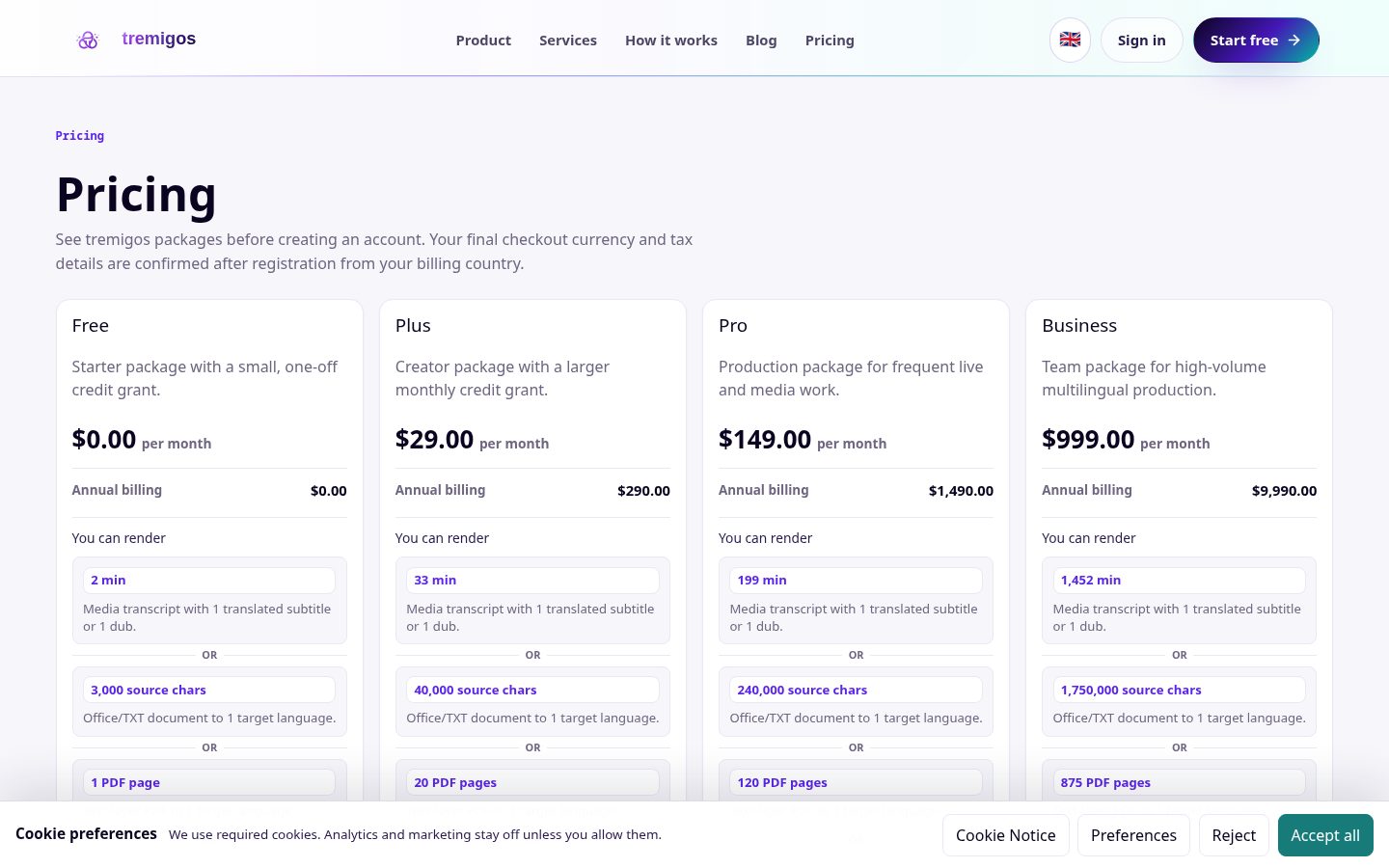Select the Pro plan title
Image resolution: width=1389 pixels, height=868 pixels.
[x=733, y=326]
